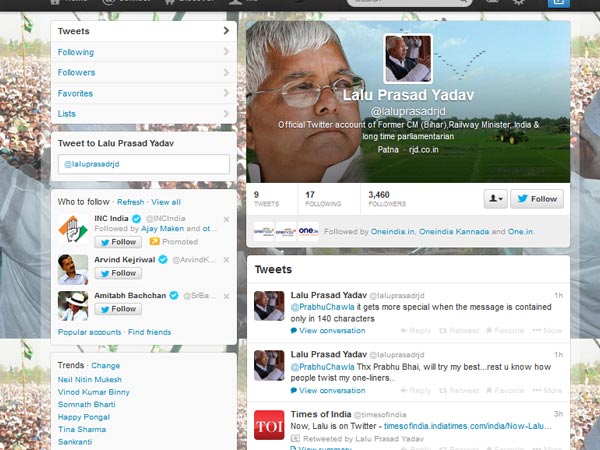600x450 pixels.
Task: Expand View conversation on first tweet
Action: [331, 330]
